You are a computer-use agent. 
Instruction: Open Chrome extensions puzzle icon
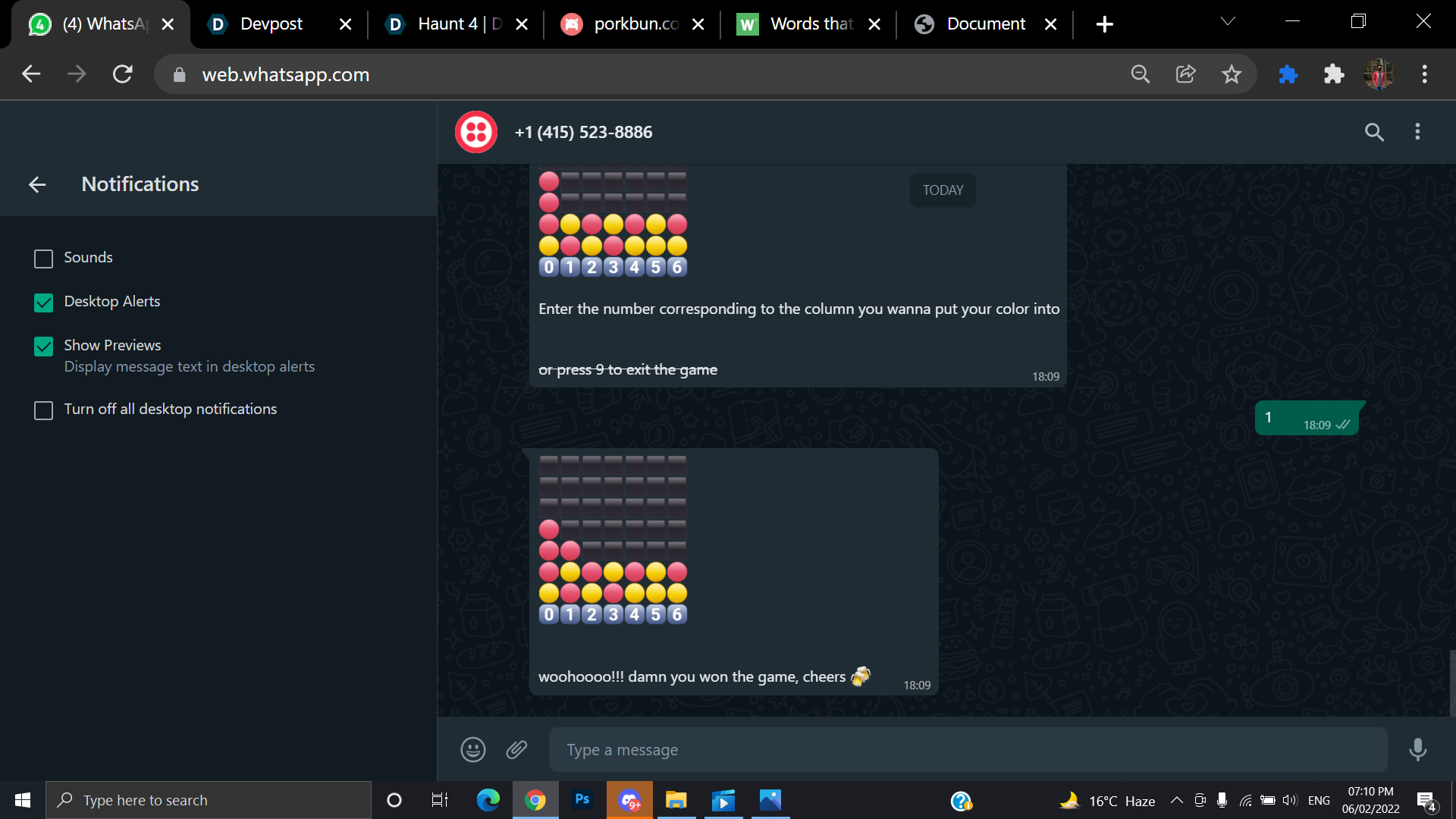click(x=1333, y=74)
